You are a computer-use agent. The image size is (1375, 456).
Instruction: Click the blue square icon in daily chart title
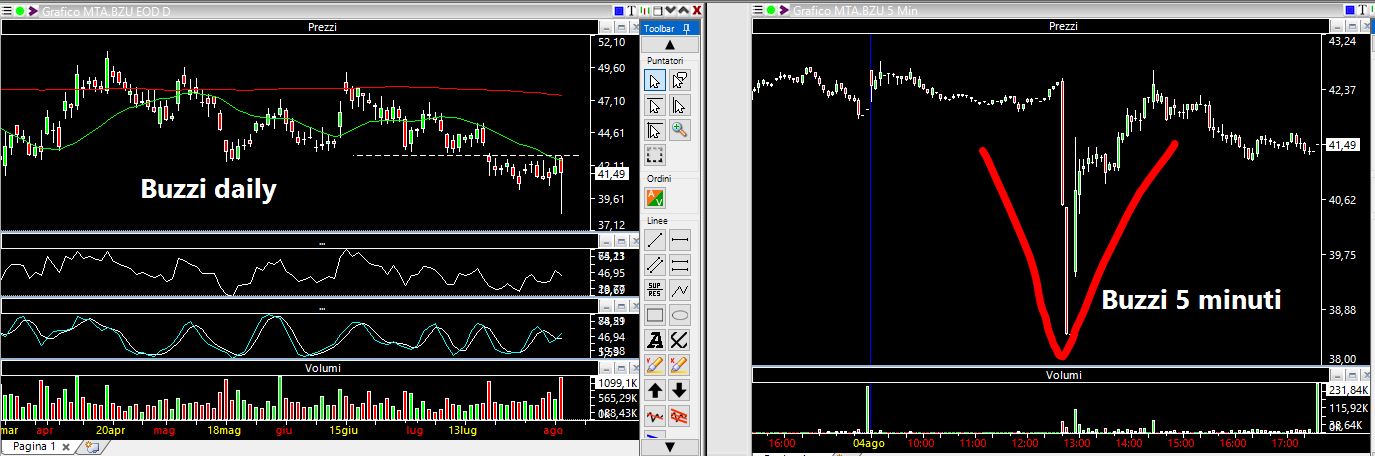pos(619,10)
